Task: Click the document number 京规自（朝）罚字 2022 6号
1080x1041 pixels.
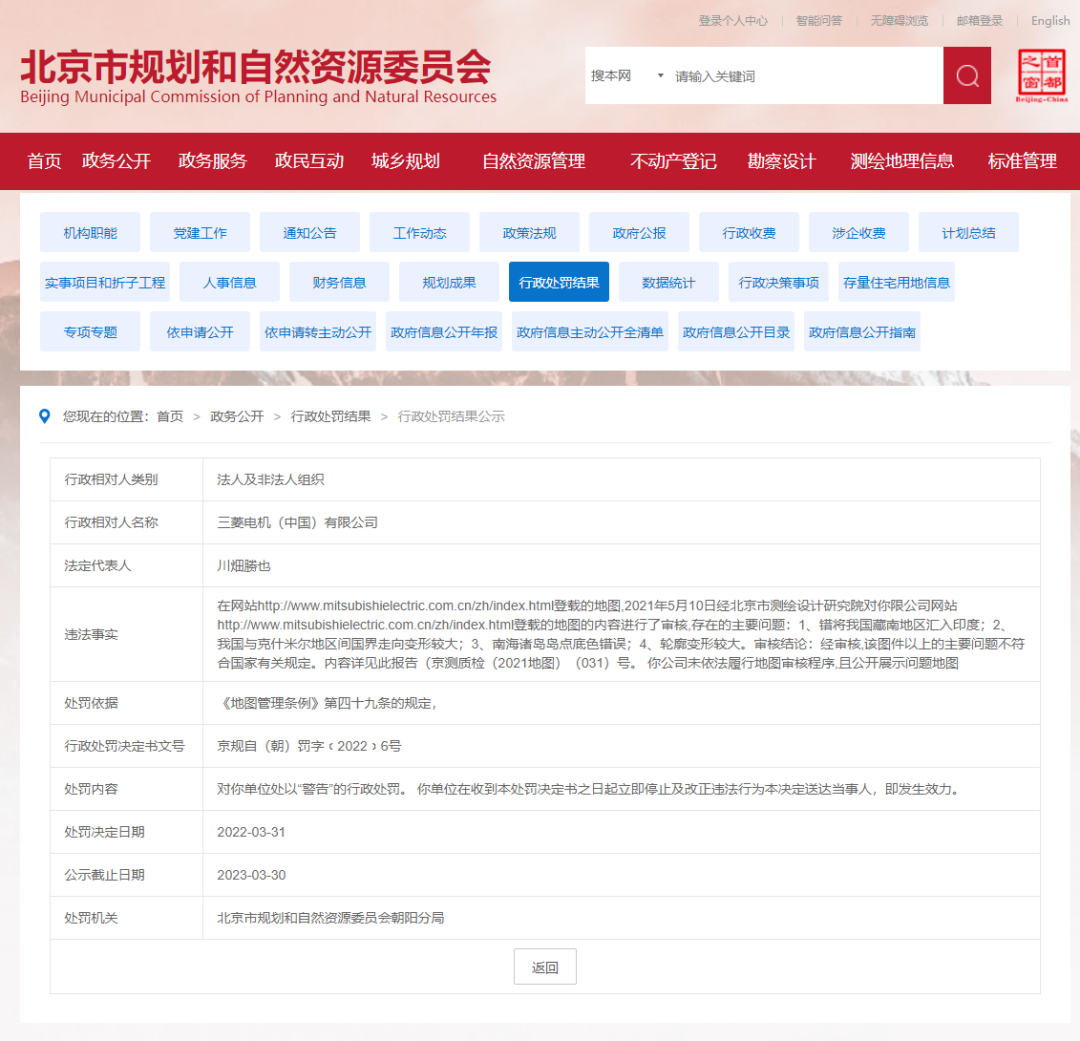Action: (x=309, y=746)
